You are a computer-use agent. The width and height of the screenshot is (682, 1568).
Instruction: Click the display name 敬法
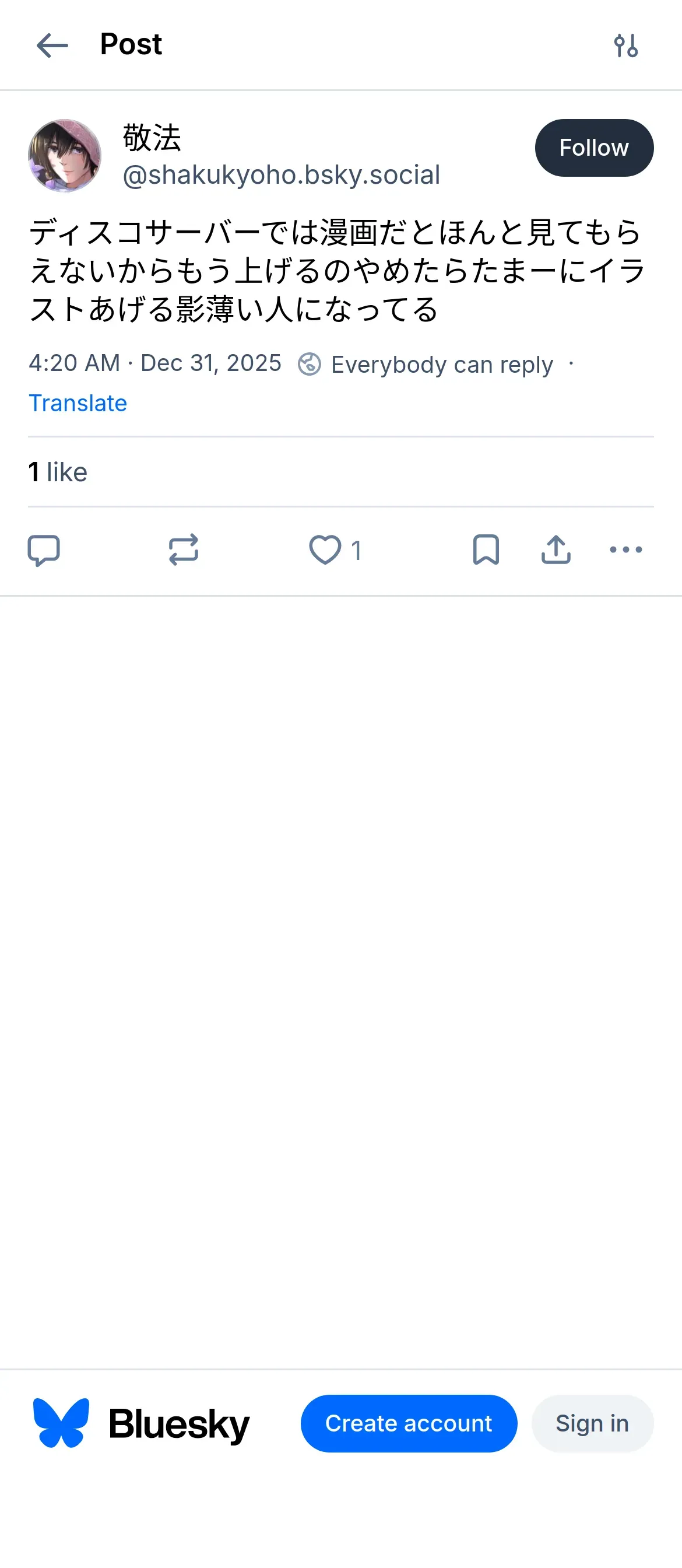(x=152, y=138)
